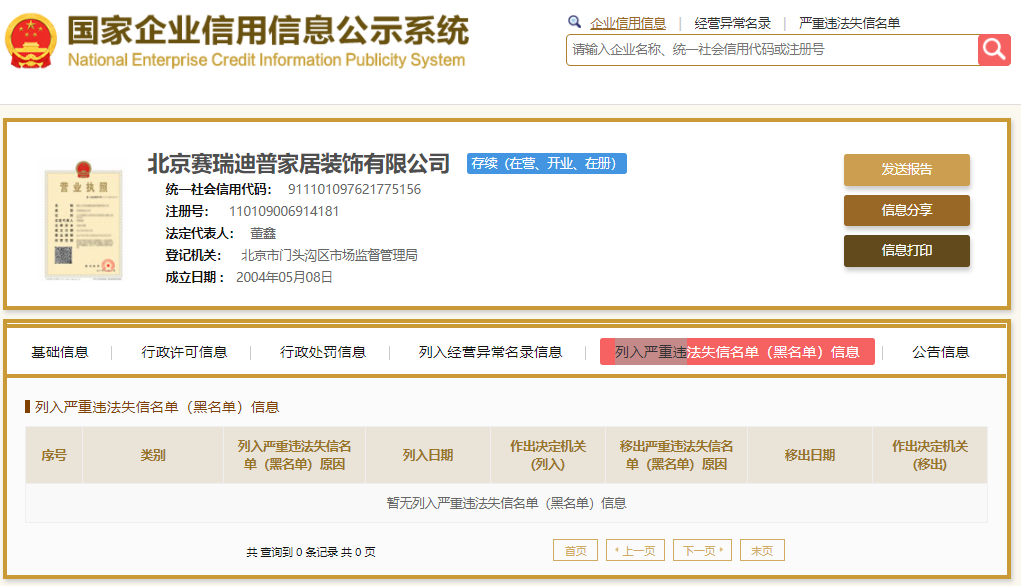Focus the enterprise name search field

point(772,49)
